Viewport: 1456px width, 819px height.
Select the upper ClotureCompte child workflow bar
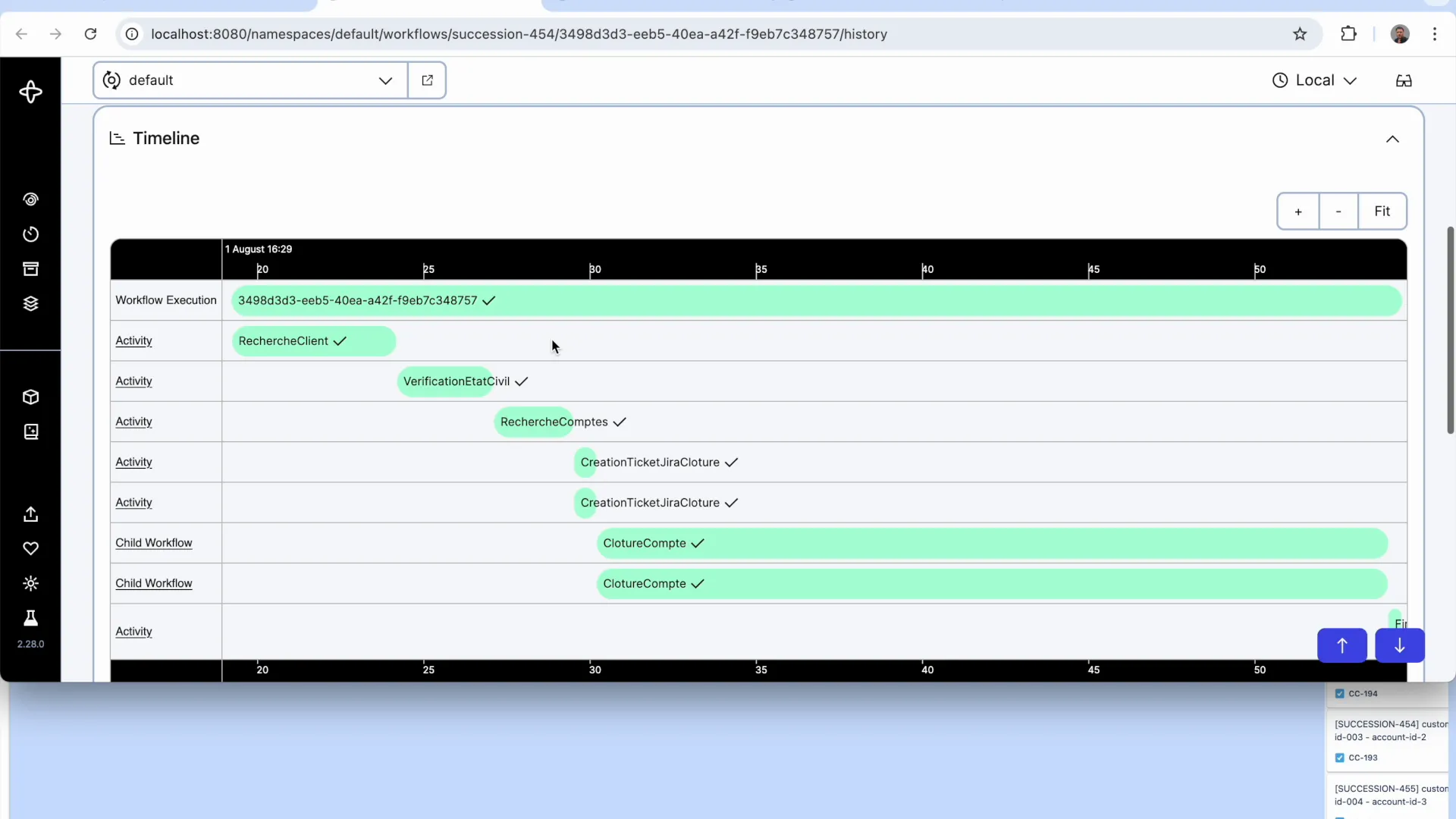tap(993, 543)
